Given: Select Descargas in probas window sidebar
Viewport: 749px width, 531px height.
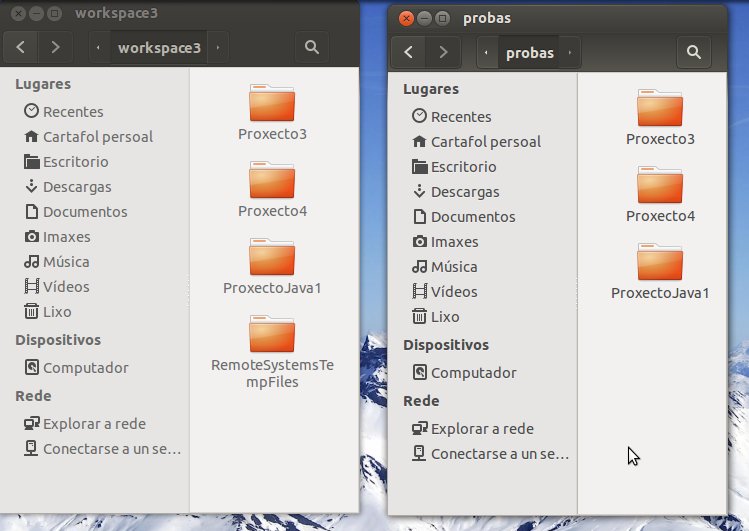Looking at the screenshot, I should tap(455, 191).
